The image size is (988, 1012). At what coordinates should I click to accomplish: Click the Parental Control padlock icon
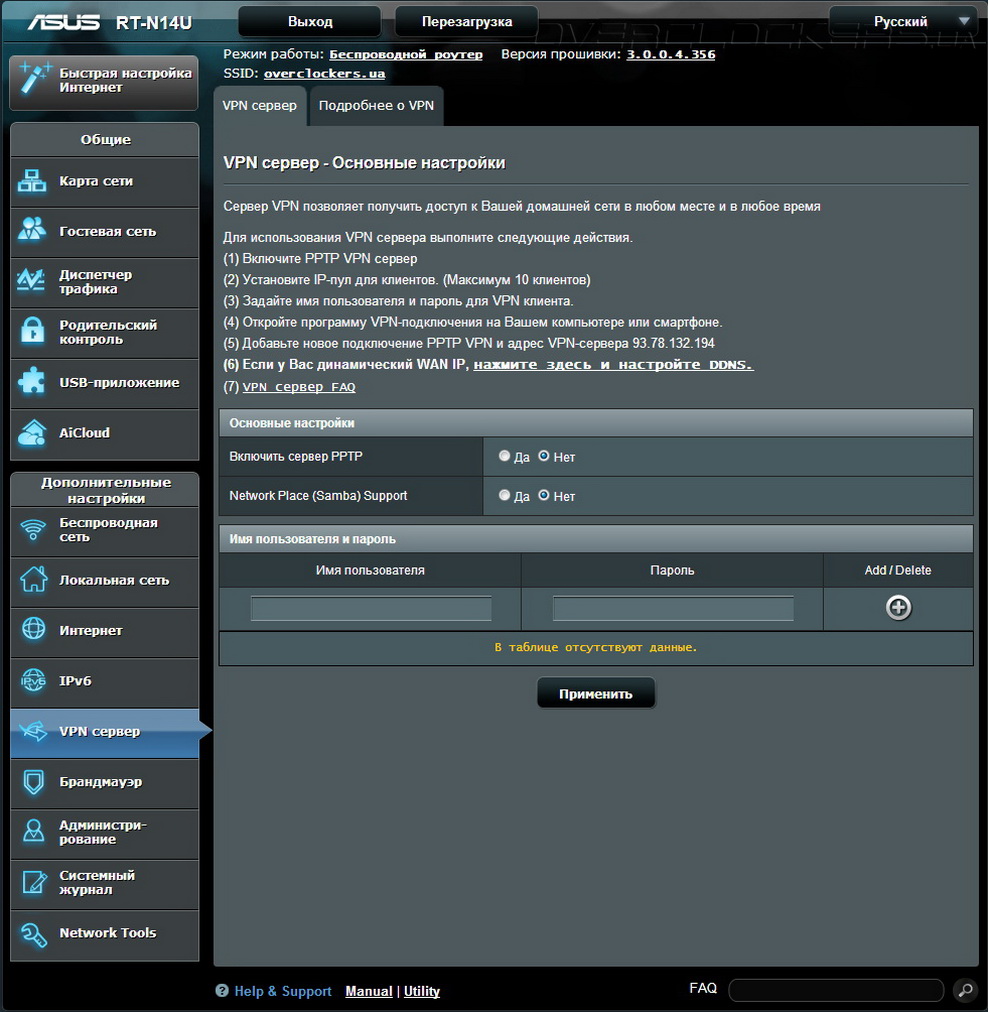tap(33, 331)
